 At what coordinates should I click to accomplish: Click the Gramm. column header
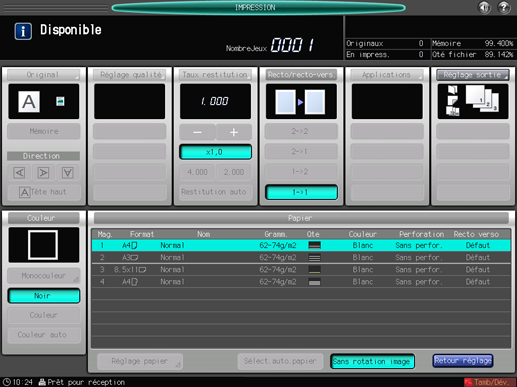(x=275, y=234)
